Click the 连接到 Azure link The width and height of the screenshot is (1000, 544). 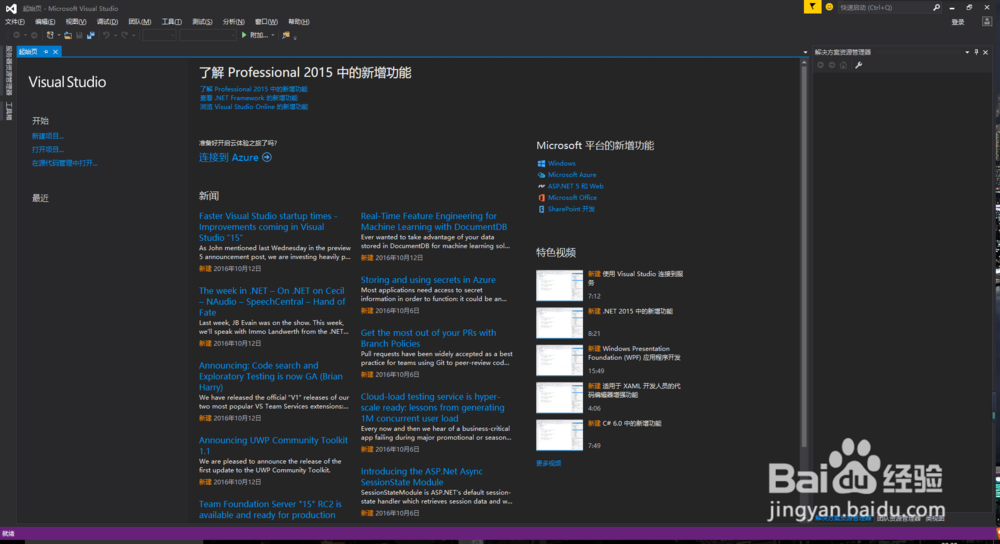(x=228, y=157)
